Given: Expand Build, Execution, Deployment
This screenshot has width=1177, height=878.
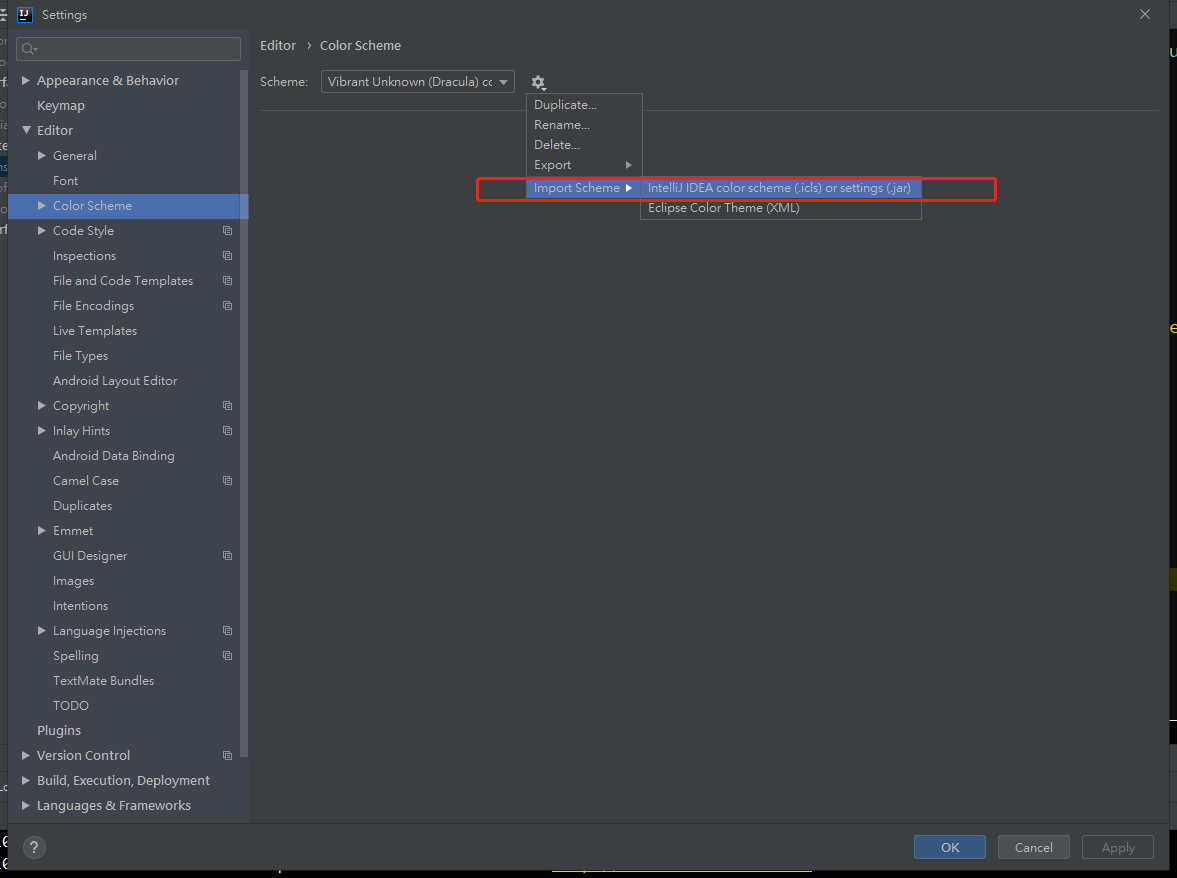Looking at the screenshot, I should 26,780.
